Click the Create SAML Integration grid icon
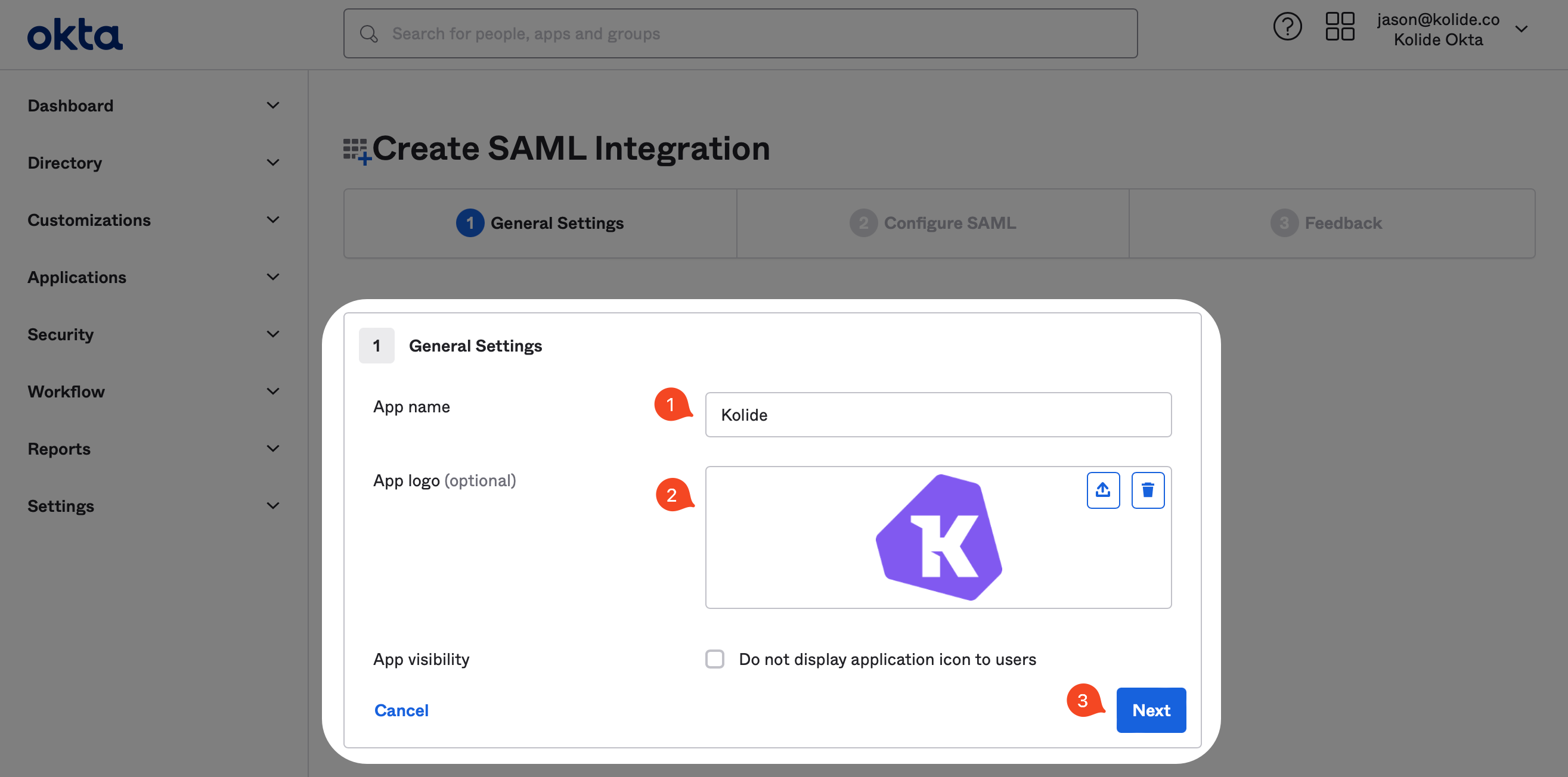 (357, 150)
